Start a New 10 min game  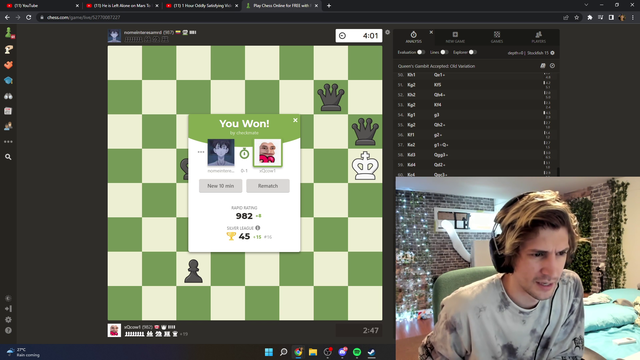click(220, 186)
